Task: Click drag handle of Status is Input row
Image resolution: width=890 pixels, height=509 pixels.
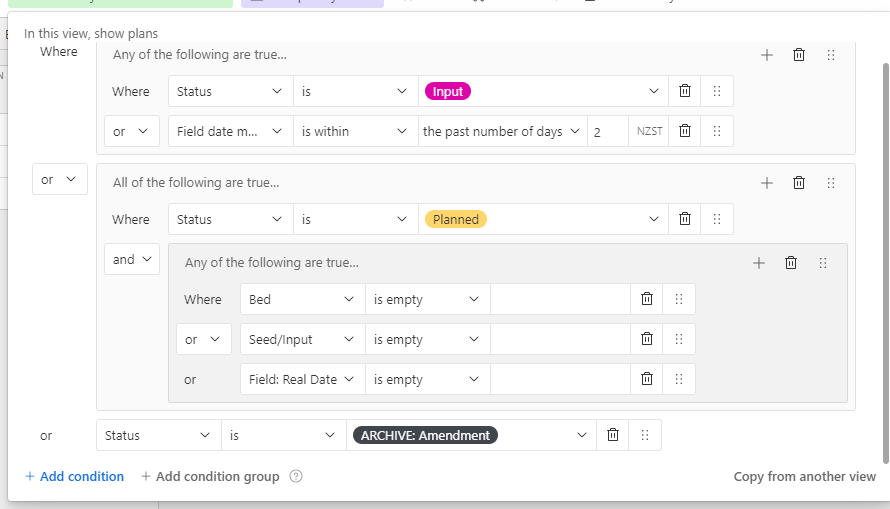Action: [717, 91]
